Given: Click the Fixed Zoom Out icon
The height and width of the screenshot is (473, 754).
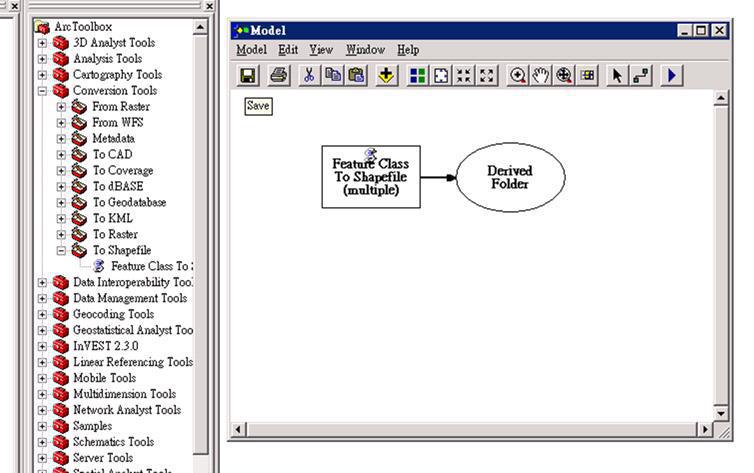Looking at the screenshot, I should (x=487, y=75).
